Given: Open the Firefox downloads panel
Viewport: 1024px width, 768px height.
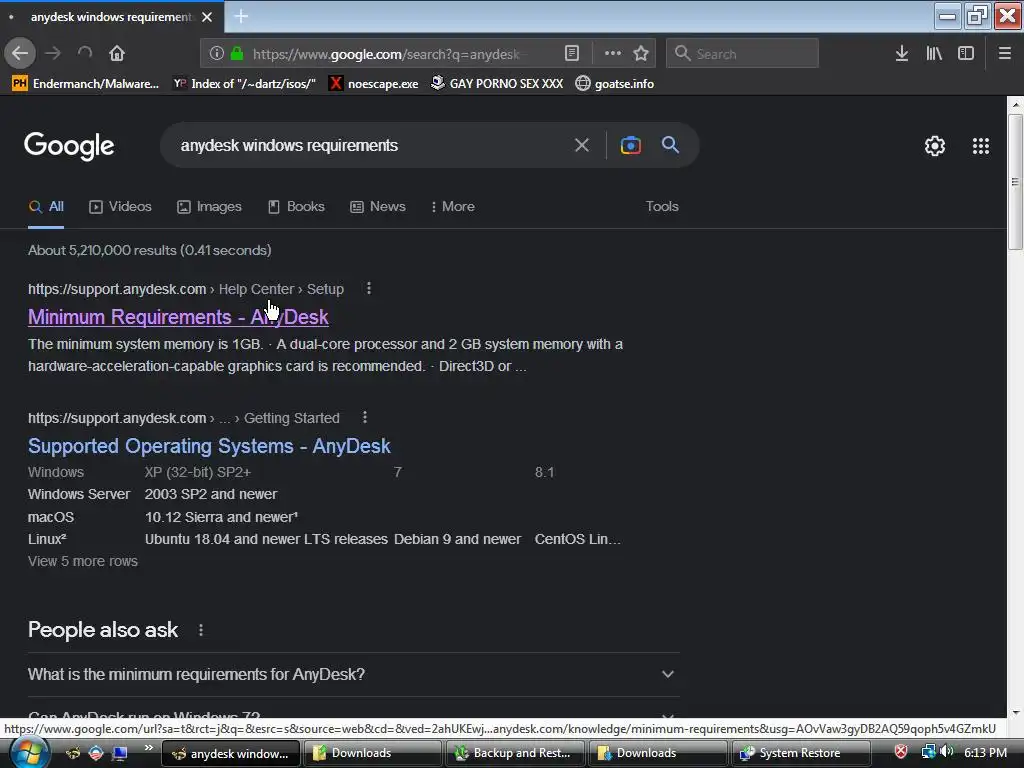Looking at the screenshot, I should [902, 54].
